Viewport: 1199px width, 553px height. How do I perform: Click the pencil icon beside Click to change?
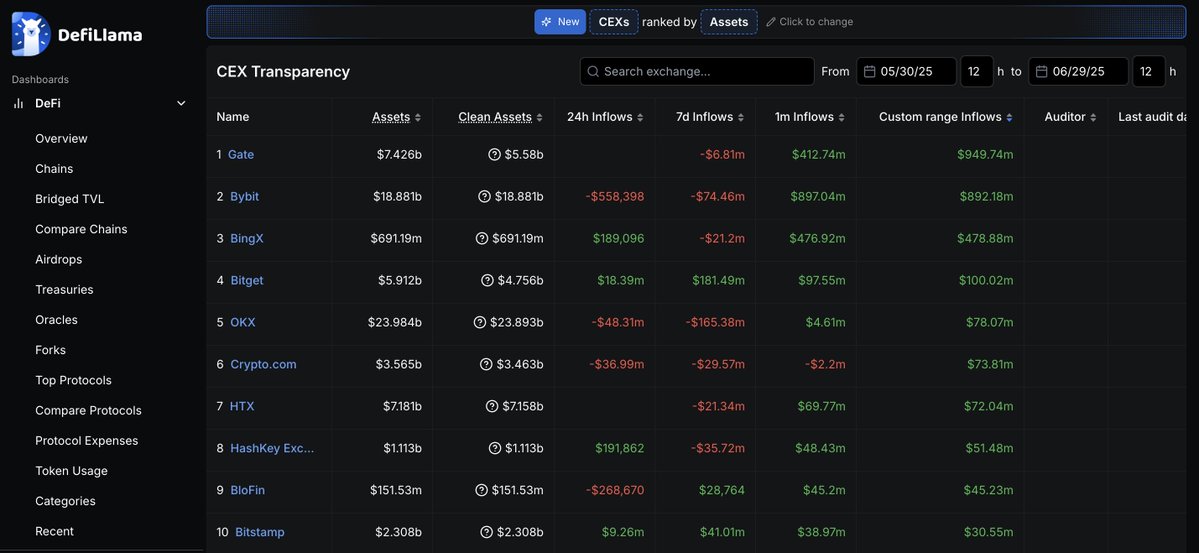click(771, 22)
